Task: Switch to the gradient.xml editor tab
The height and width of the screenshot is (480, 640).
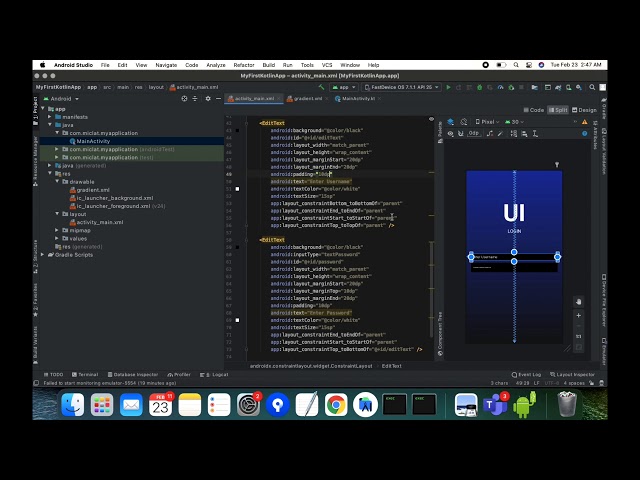Action: point(307,99)
